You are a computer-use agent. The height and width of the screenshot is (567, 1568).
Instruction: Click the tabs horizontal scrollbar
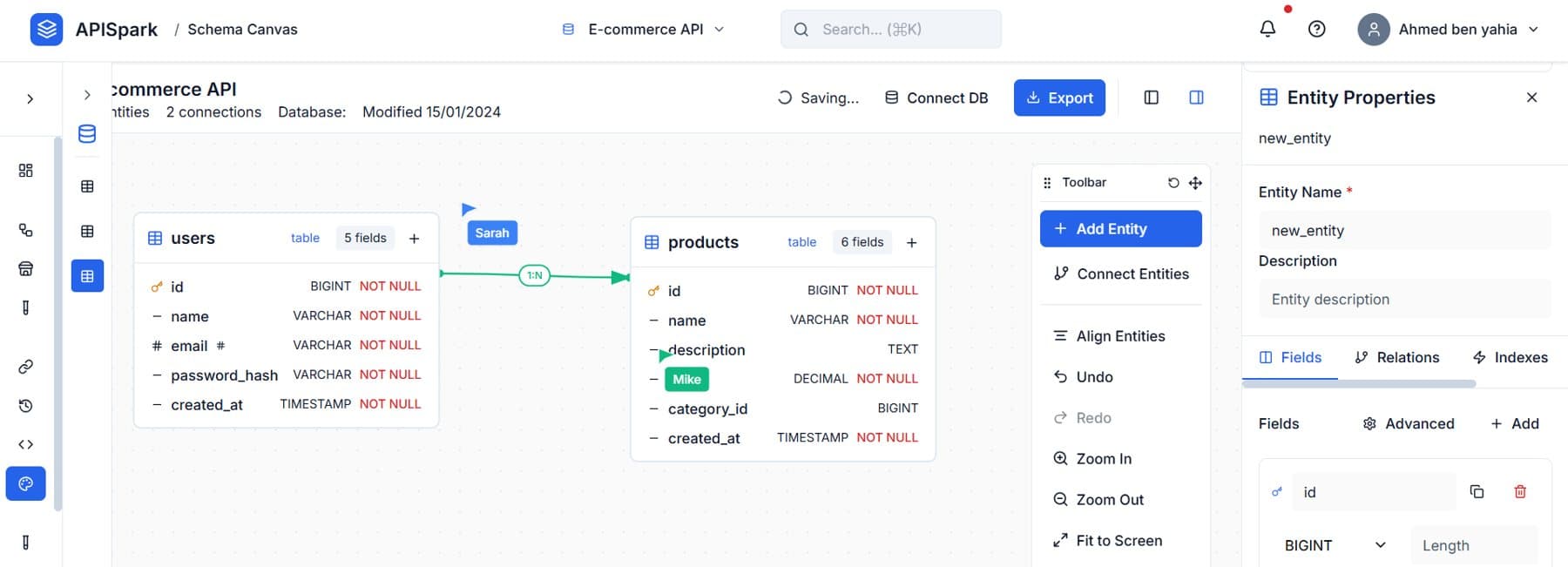(x=1359, y=383)
